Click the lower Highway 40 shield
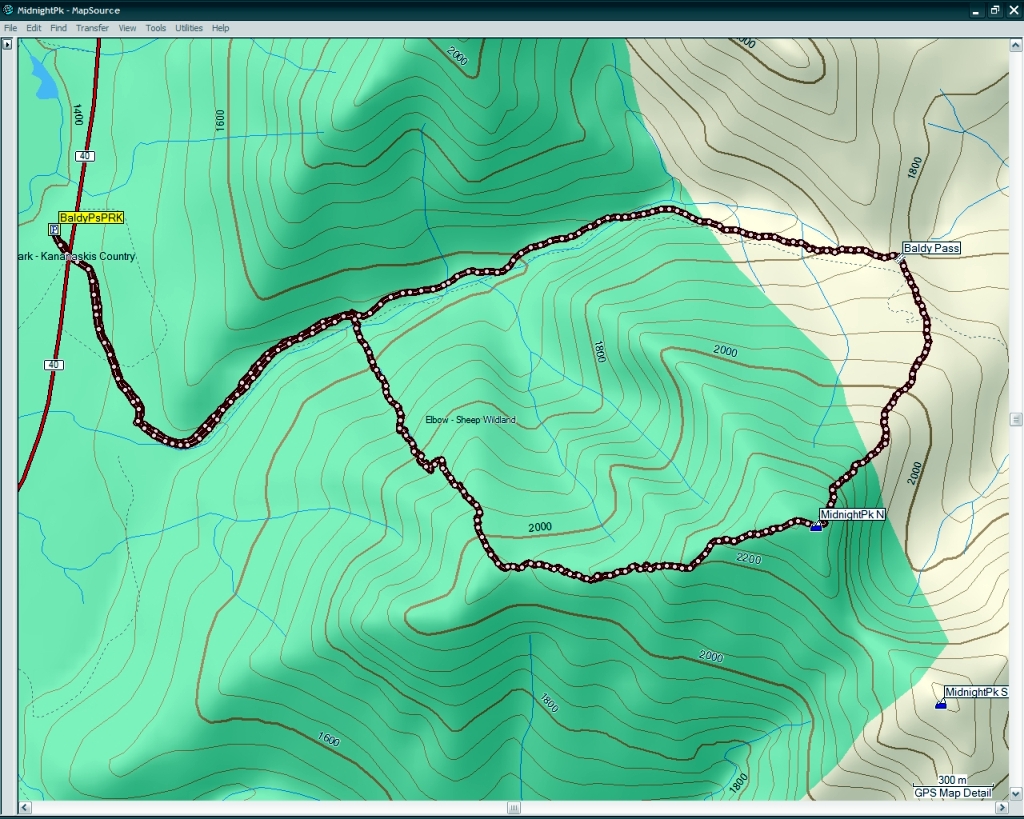Screen dimensions: 1024x819 pyautogui.click(x=53, y=365)
